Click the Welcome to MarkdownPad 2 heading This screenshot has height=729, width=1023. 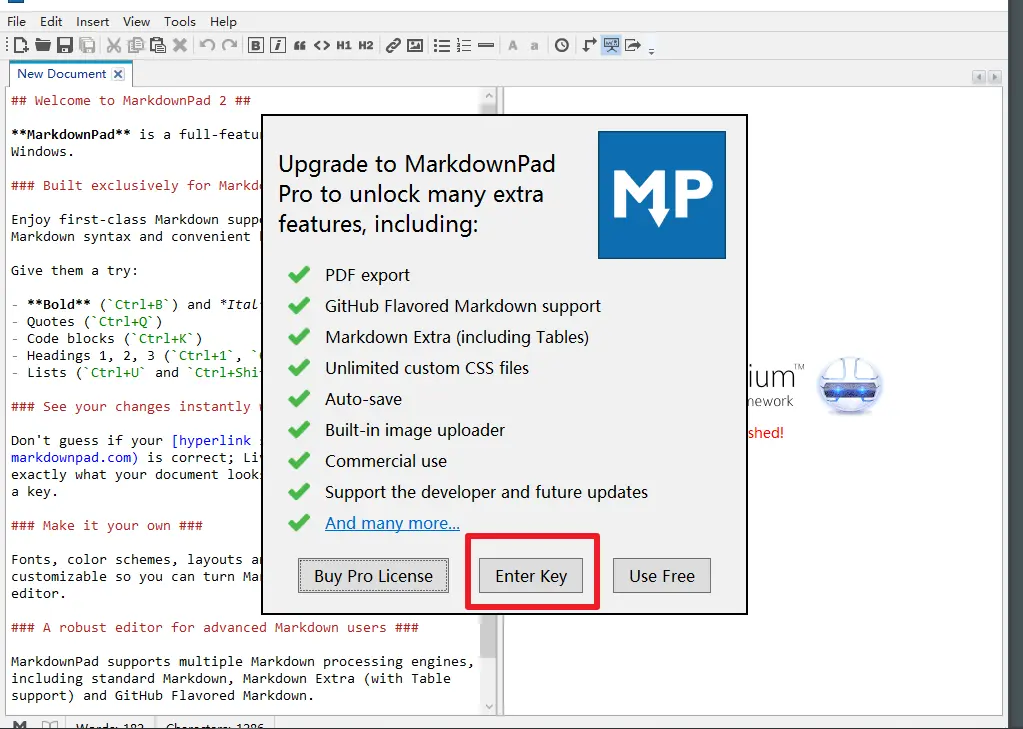tap(130, 101)
